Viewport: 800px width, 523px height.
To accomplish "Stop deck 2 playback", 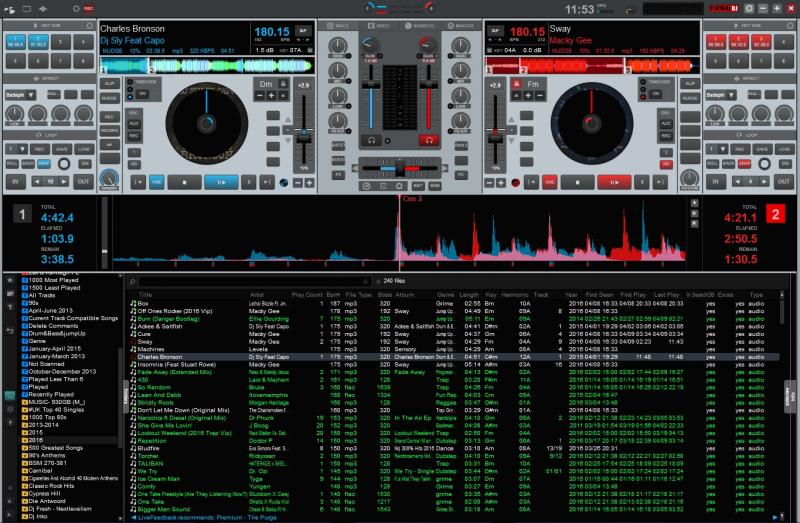I will 577,182.
